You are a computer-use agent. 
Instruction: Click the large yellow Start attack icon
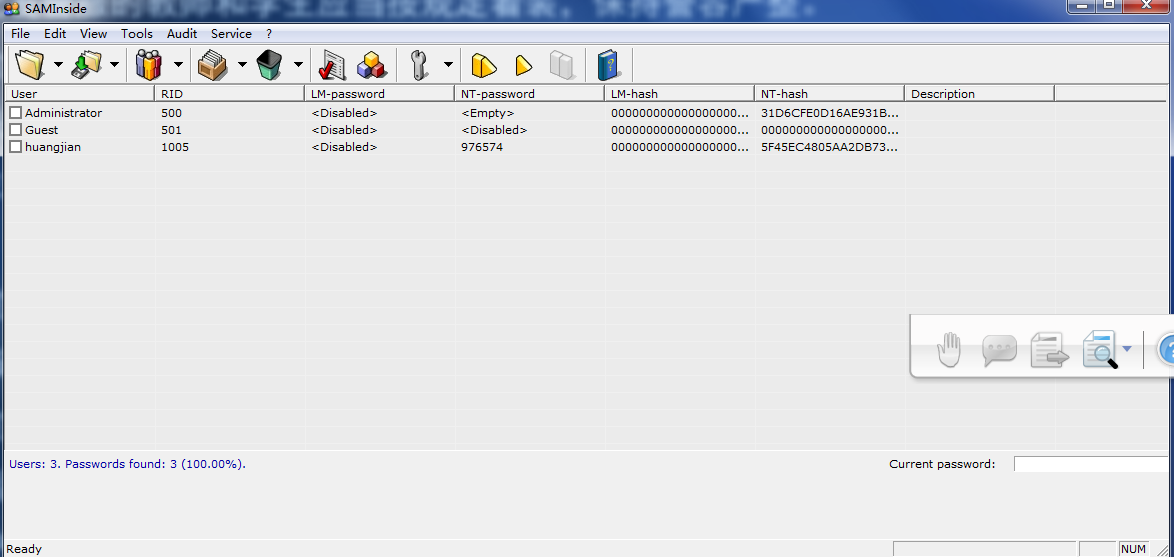pos(484,65)
